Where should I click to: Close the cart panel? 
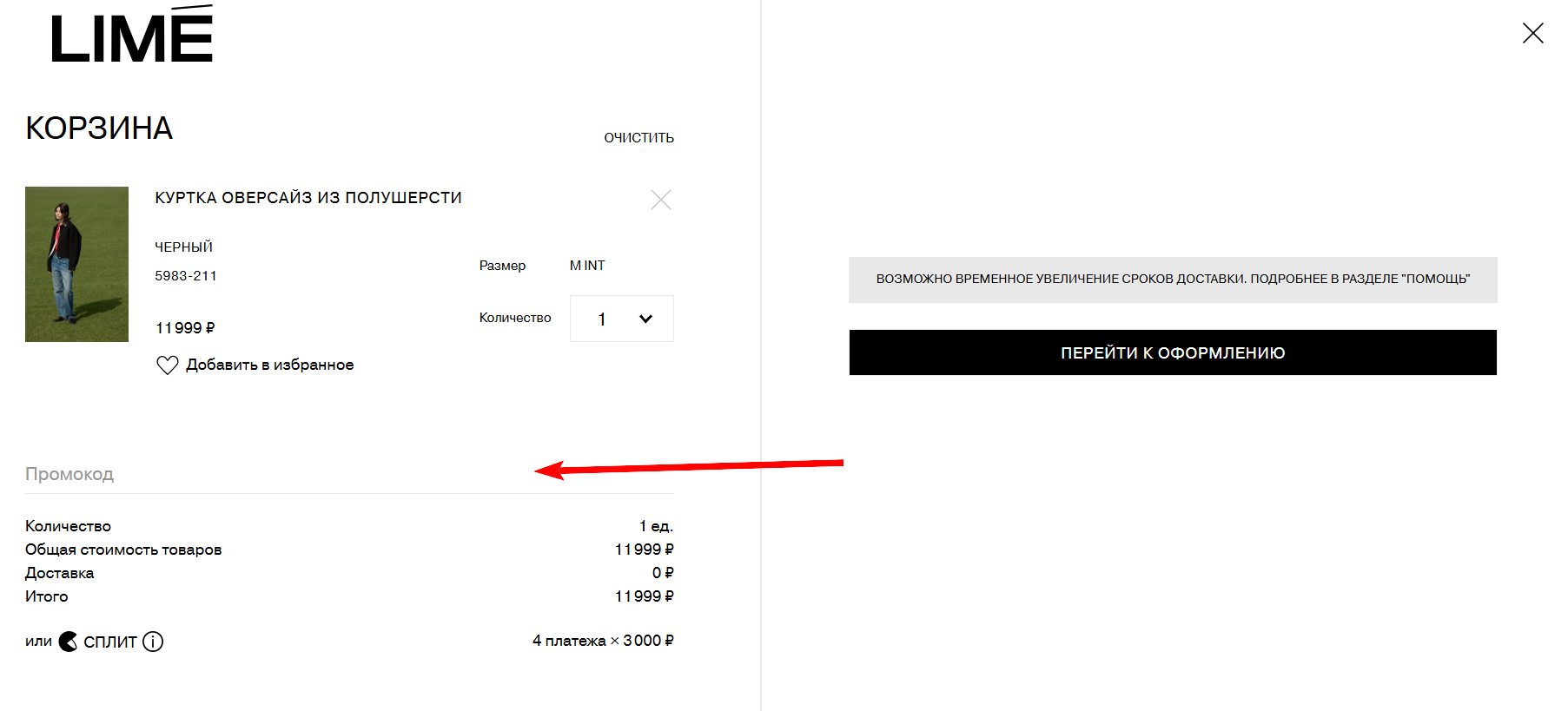click(1532, 33)
